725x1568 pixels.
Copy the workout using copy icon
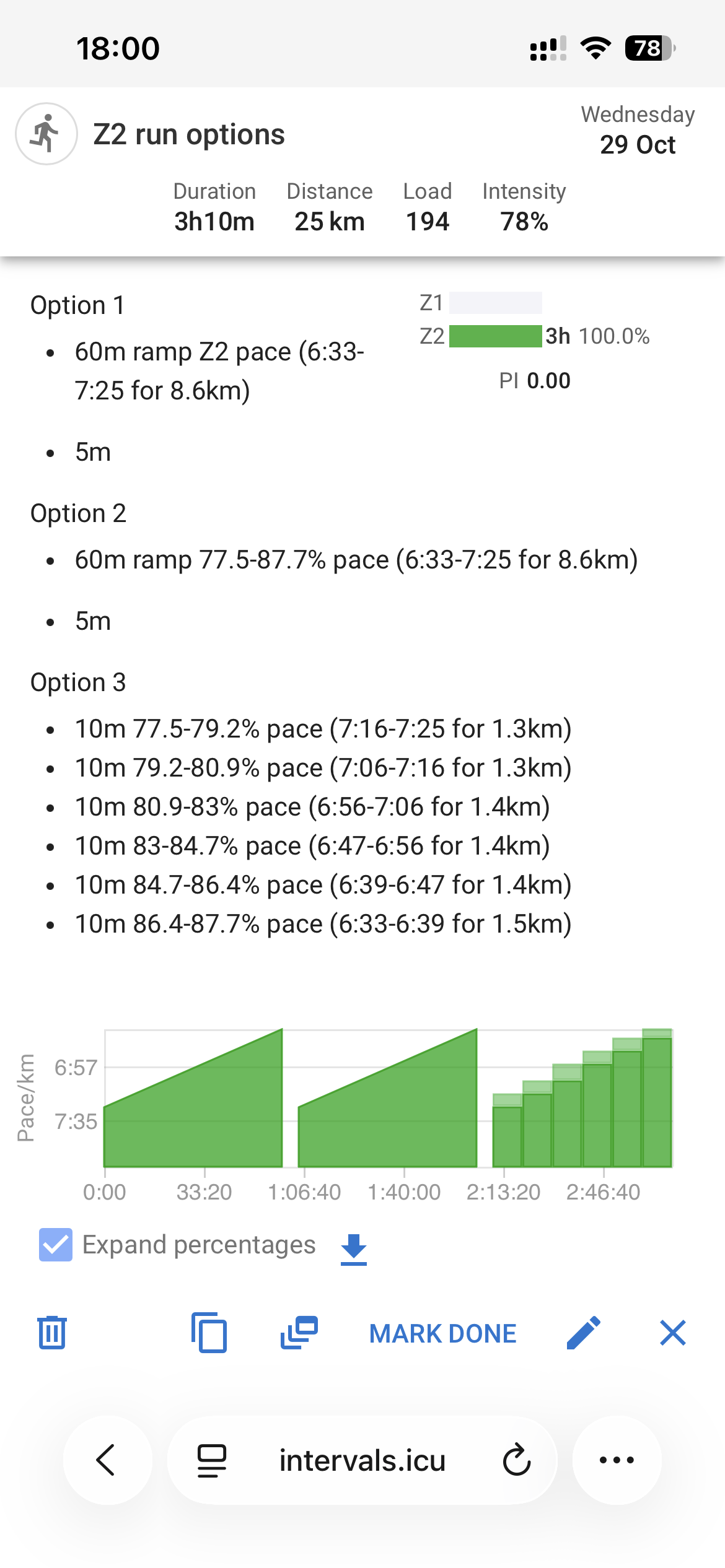[x=209, y=1333]
